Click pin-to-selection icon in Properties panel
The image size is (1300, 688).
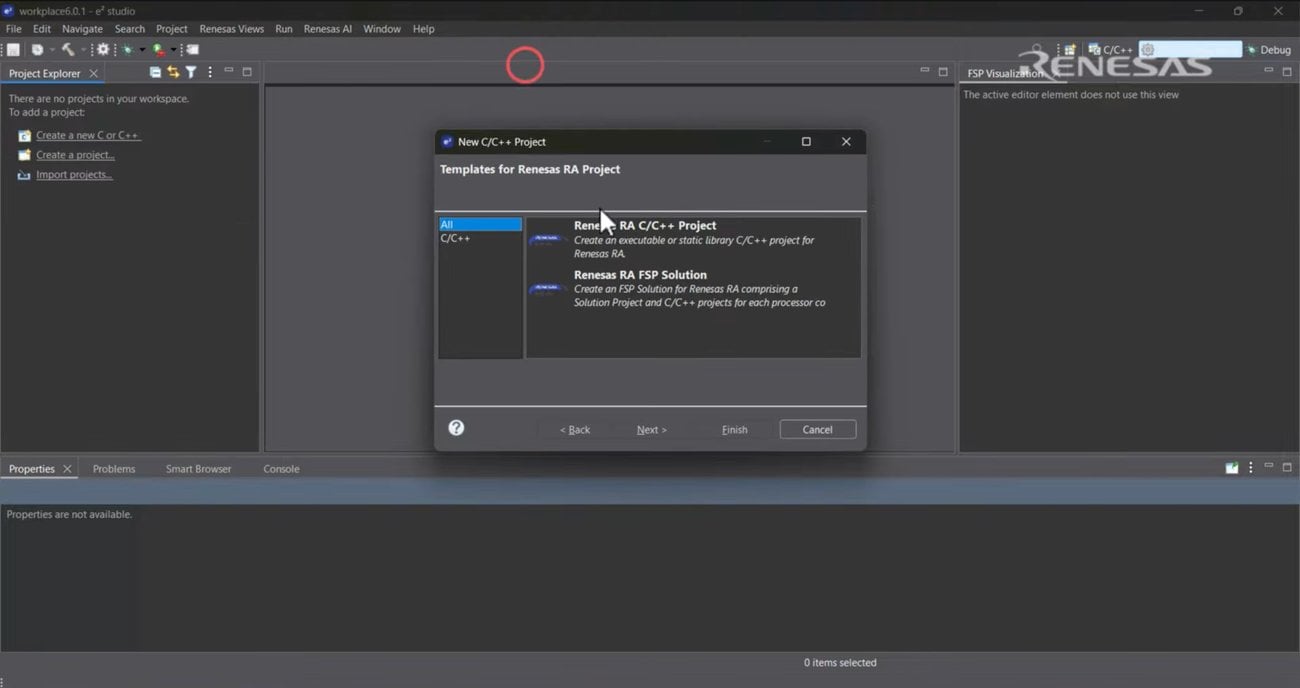(x=1232, y=468)
